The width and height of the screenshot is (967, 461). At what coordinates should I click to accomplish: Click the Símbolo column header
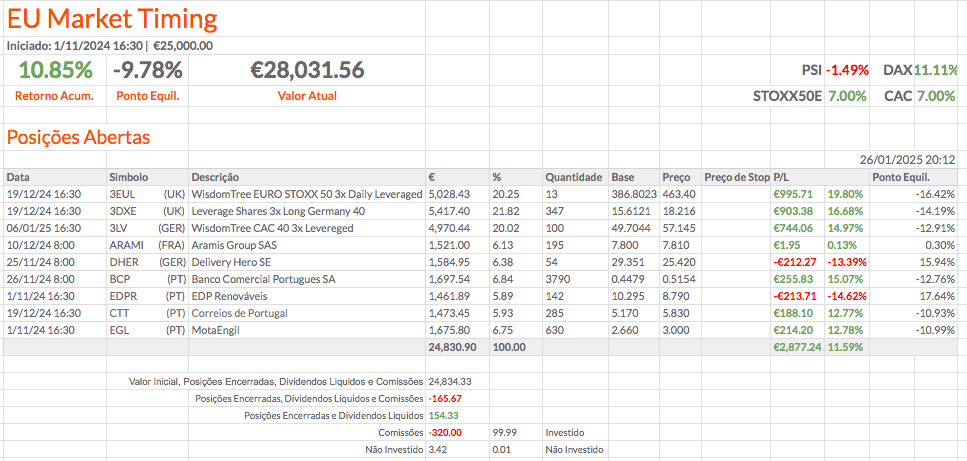[x=129, y=177]
